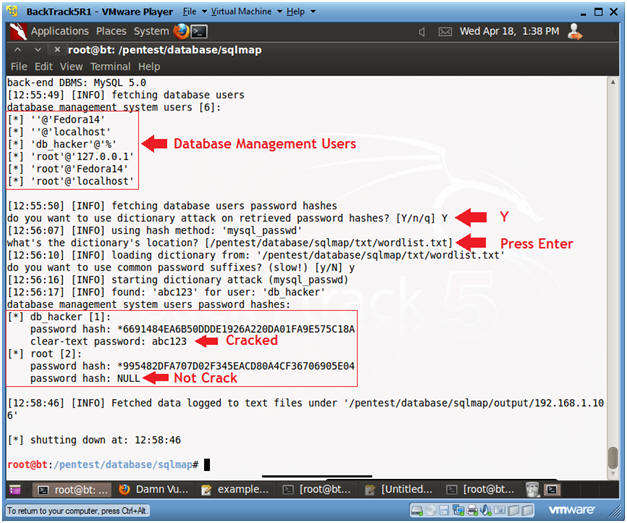This screenshot has width=627, height=523.
Task: Click the terminal scrollbar up arrow
Action: 613,82
